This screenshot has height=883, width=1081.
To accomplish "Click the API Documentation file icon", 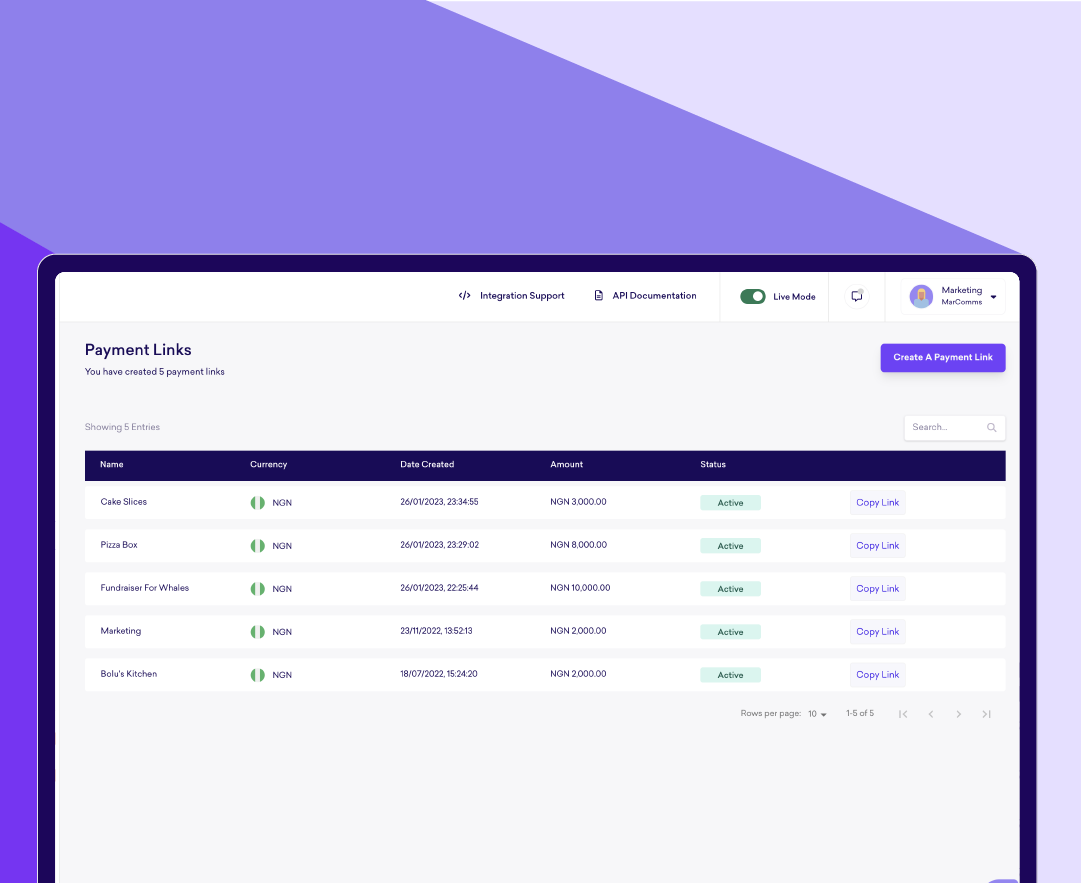I will tap(598, 296).
